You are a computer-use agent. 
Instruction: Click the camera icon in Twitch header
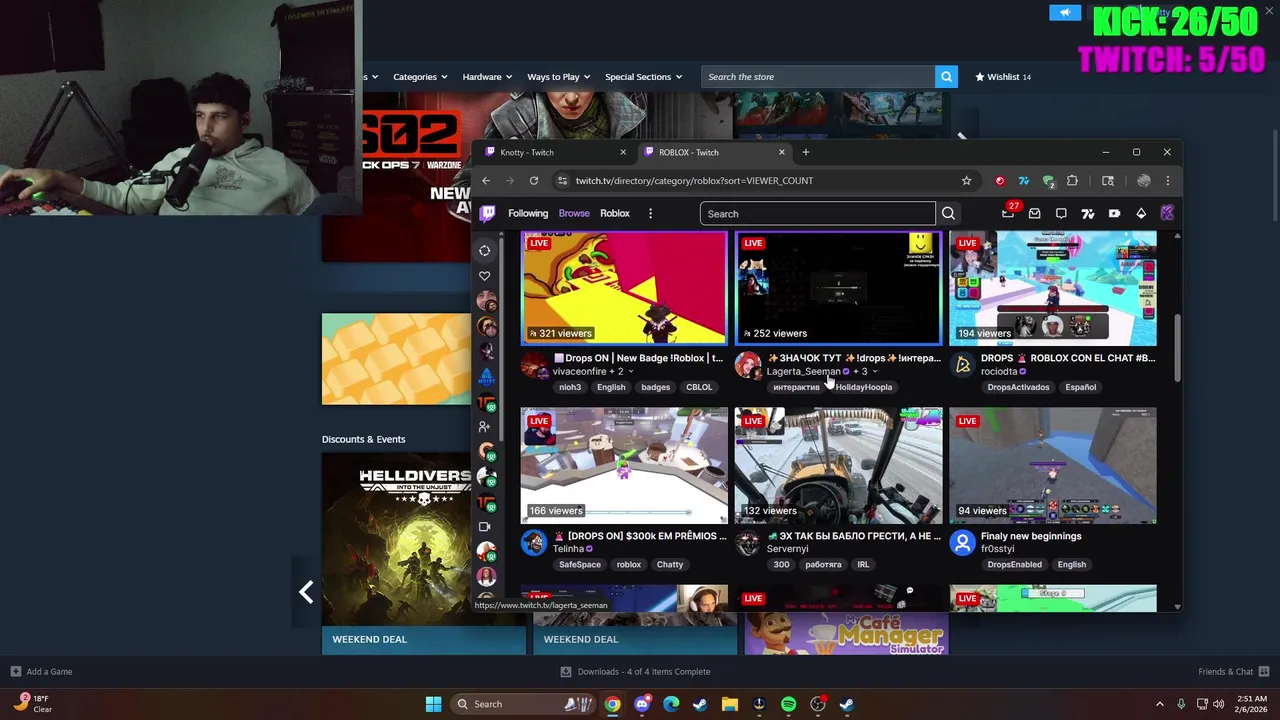pos(1114,213)
